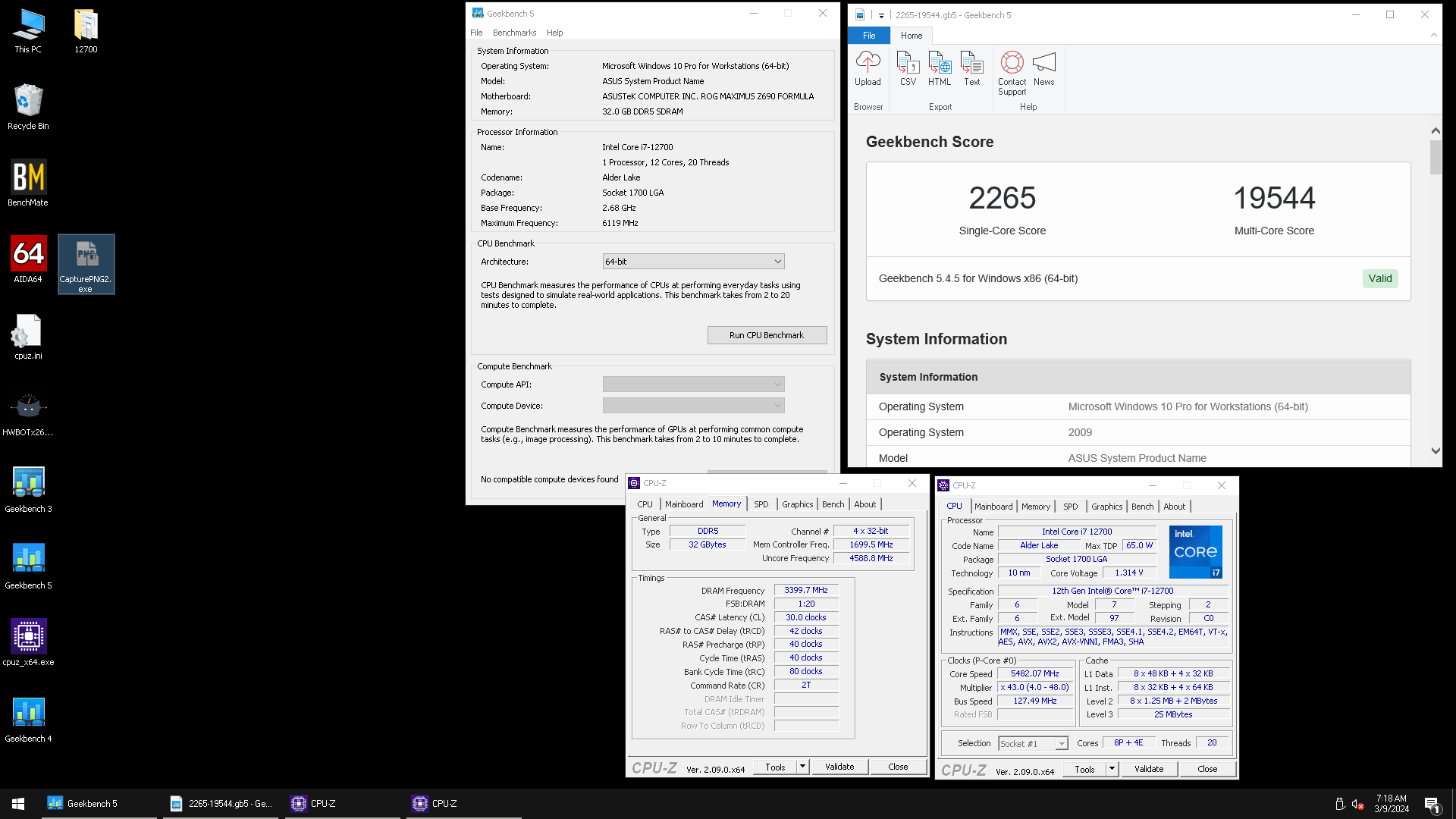Switch to second CPU-Z taskbar item
Screen dimensions: 1456x819
pos(463,804)
